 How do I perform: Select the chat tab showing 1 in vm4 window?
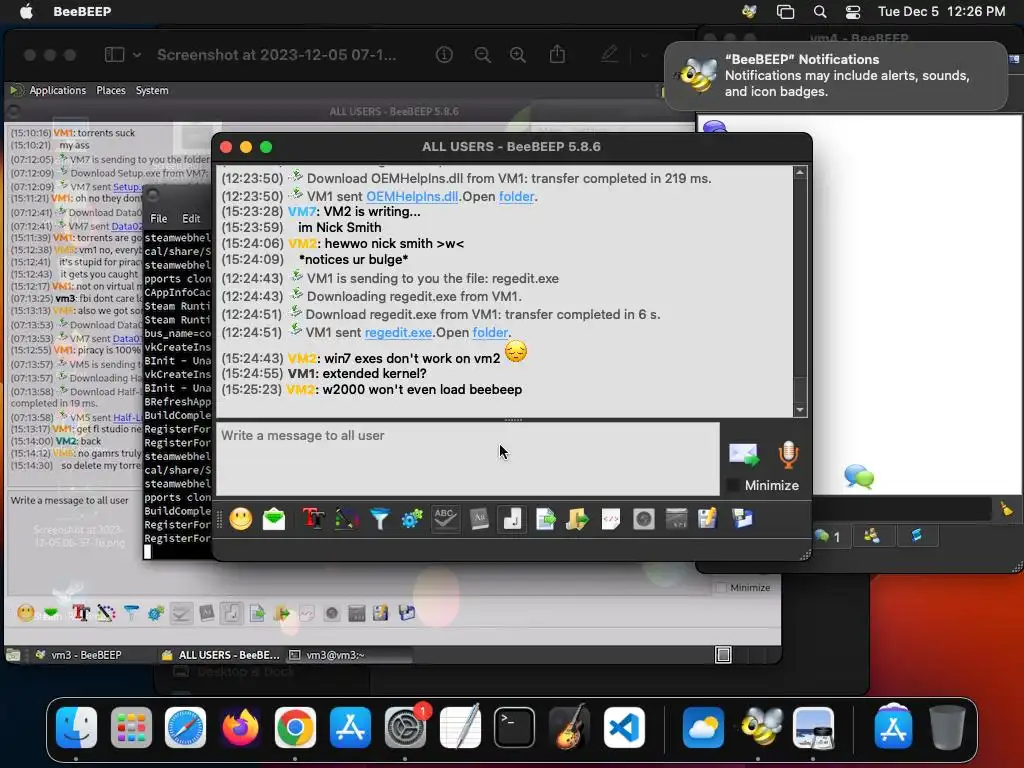point(827,537)
